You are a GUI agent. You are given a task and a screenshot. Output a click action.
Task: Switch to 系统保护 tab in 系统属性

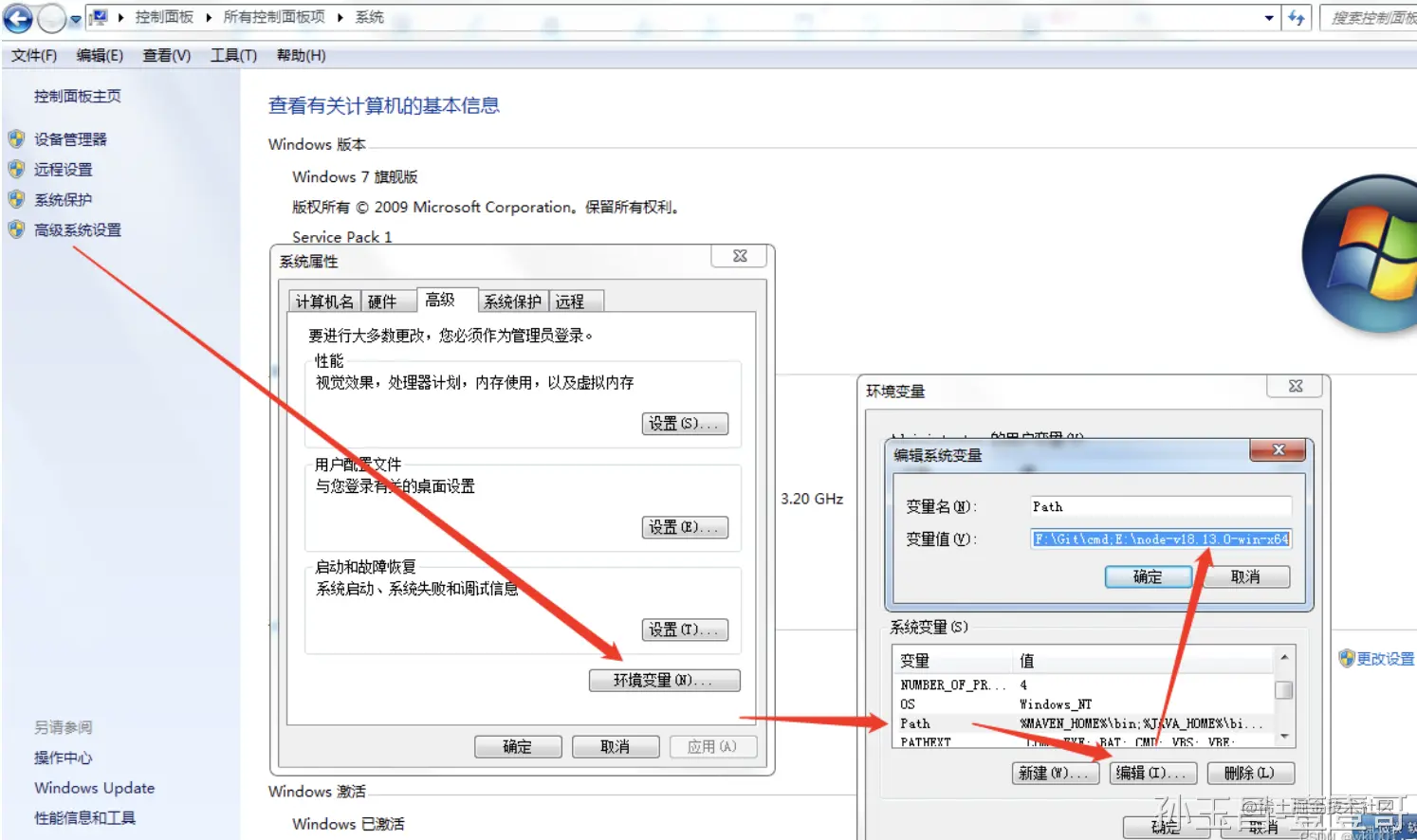pyautogui.click(x=512, y=301)
